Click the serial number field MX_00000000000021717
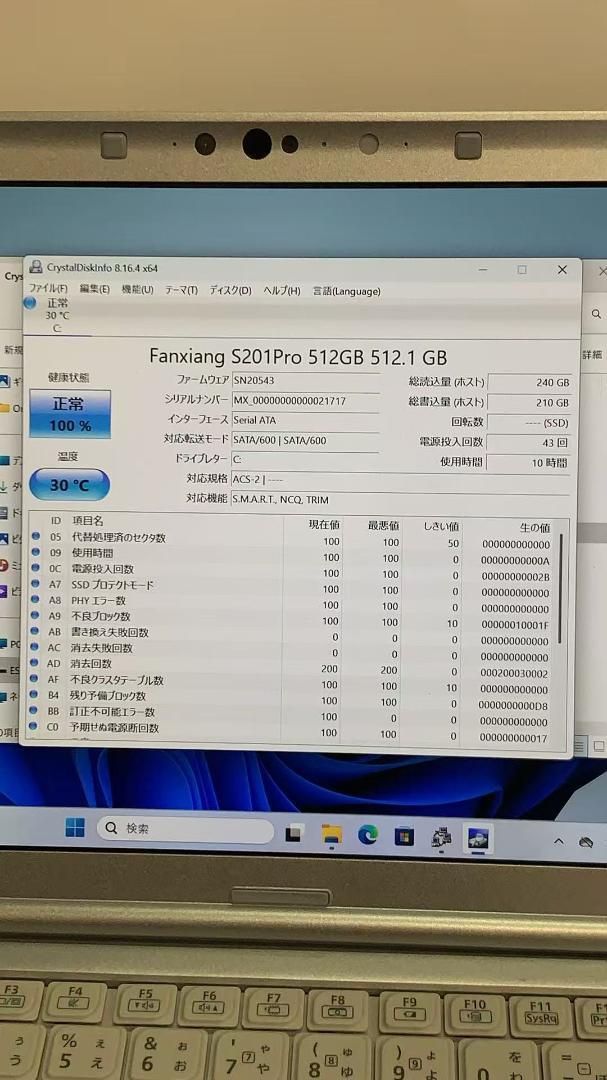Image resolution: width=607 pixels, height=1080 pixels. coord(305,400)
